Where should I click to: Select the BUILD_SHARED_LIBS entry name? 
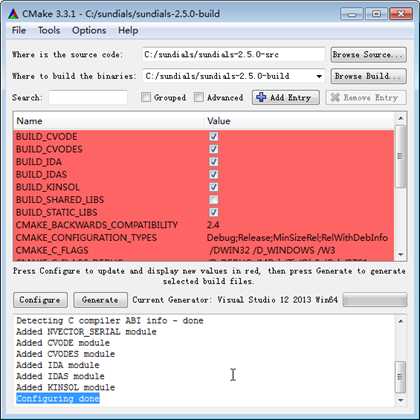[x=60, y=200]
